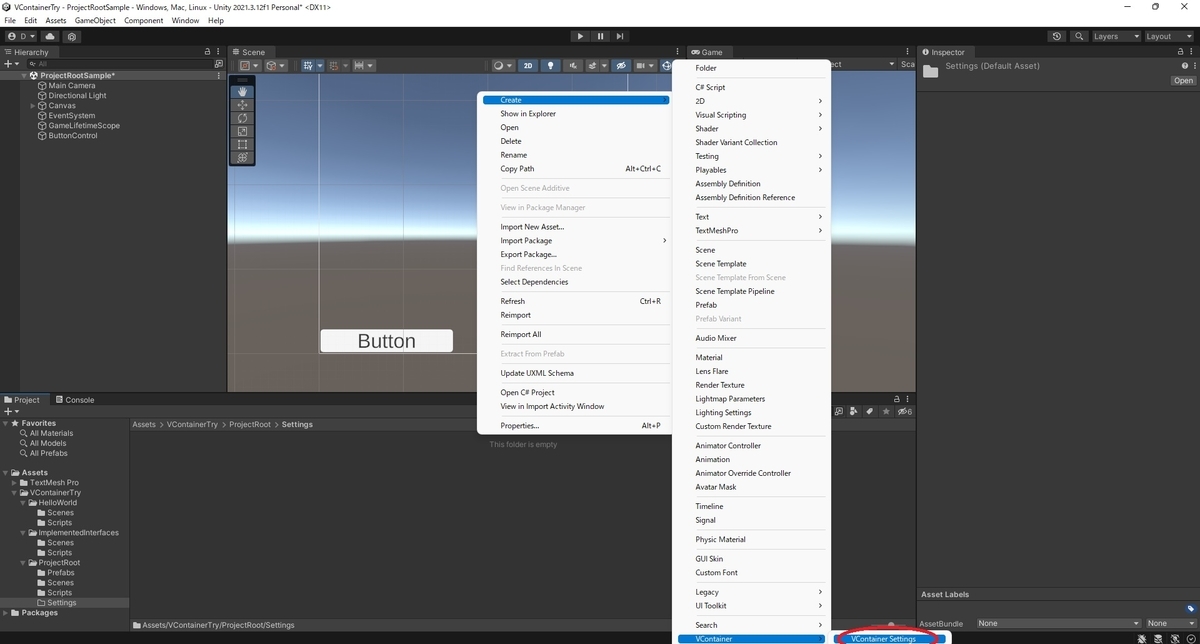This screenshot has width=1200, height=644.
Task: Toggle scene lighting with the bulb icon
Action: (549, 66)
